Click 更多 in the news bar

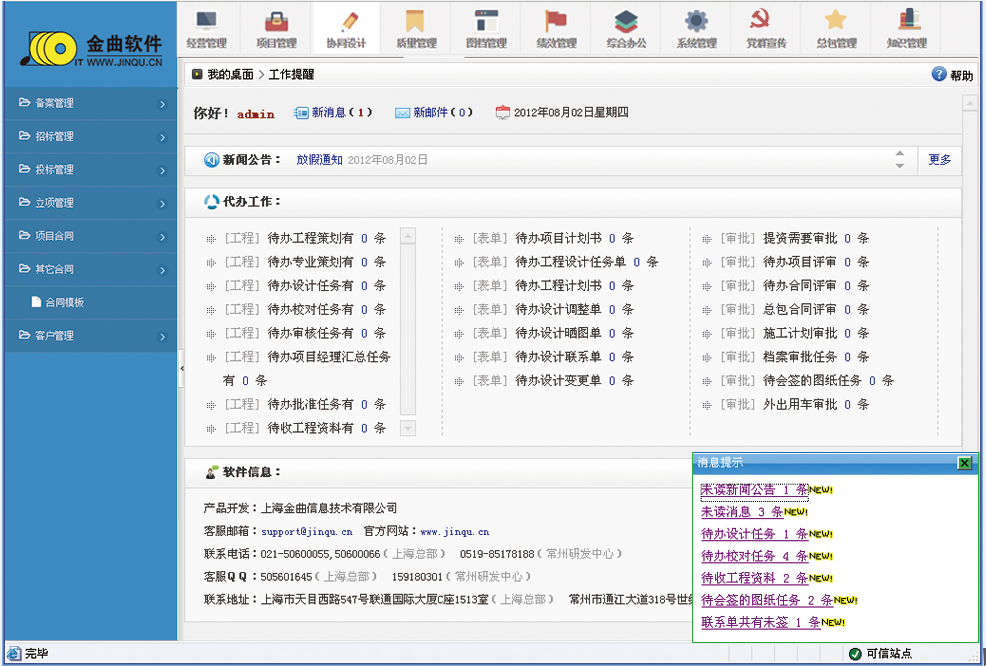click(939, 160)
